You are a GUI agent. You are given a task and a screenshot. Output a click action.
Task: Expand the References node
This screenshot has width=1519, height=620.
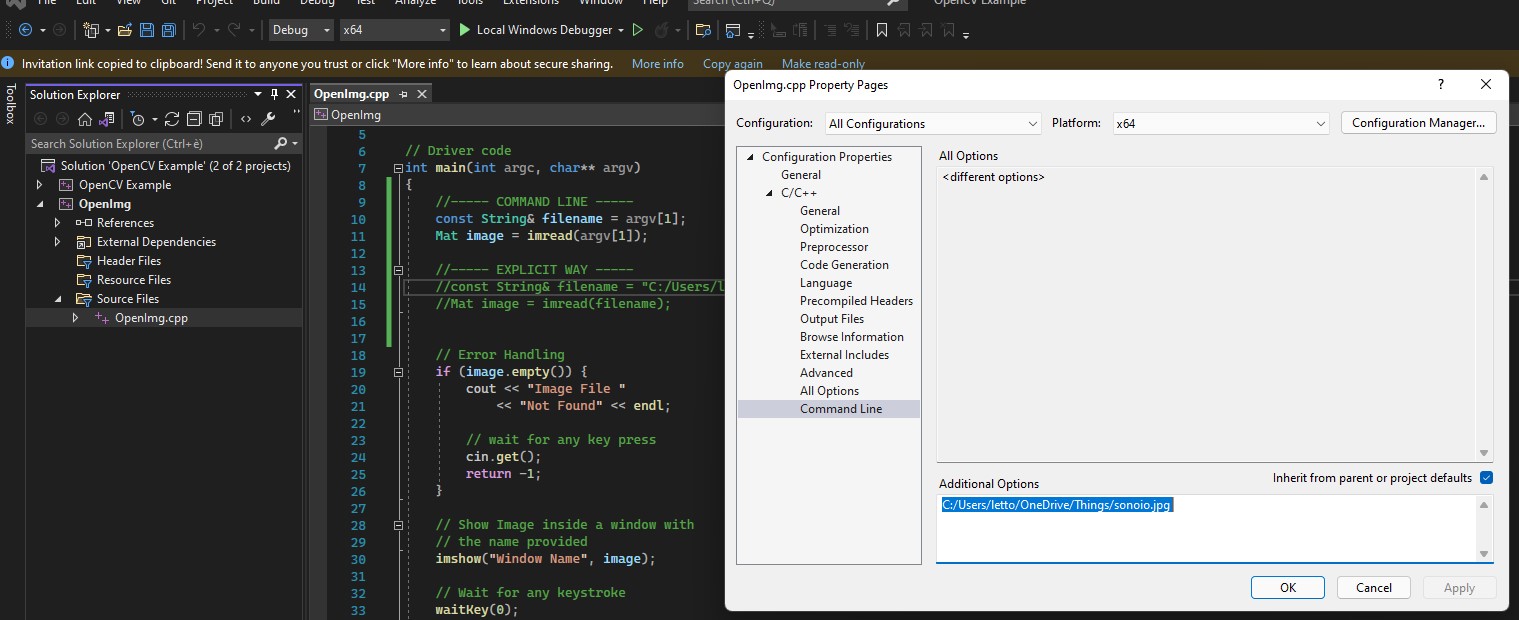pyautogui.click(x=58, y=223)
